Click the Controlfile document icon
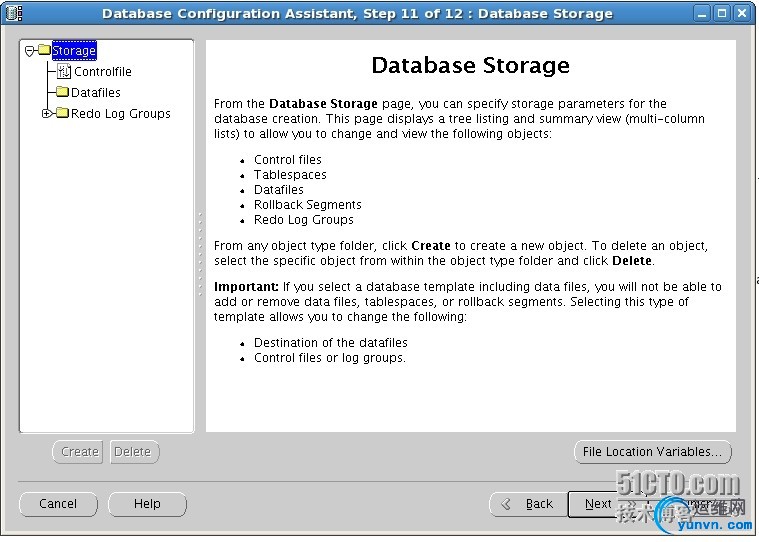The image size is (759, 542). [x=64, y=72]
